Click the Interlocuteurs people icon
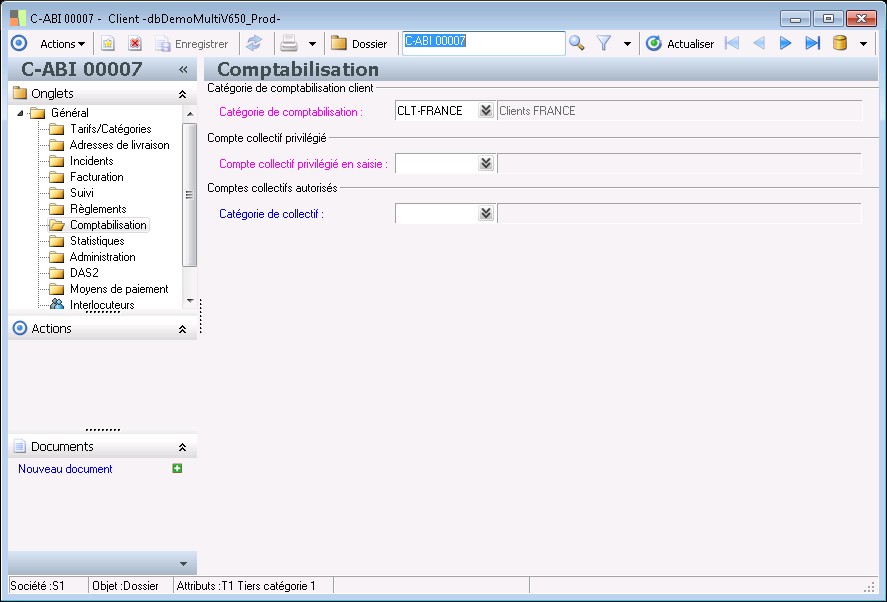 coord(57,304)
